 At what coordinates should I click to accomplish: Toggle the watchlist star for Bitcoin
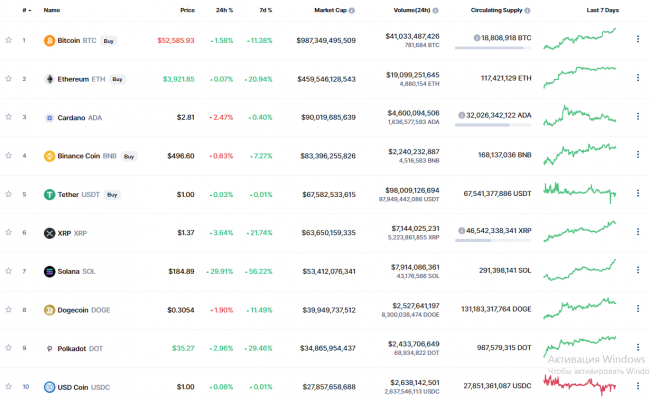8,40
